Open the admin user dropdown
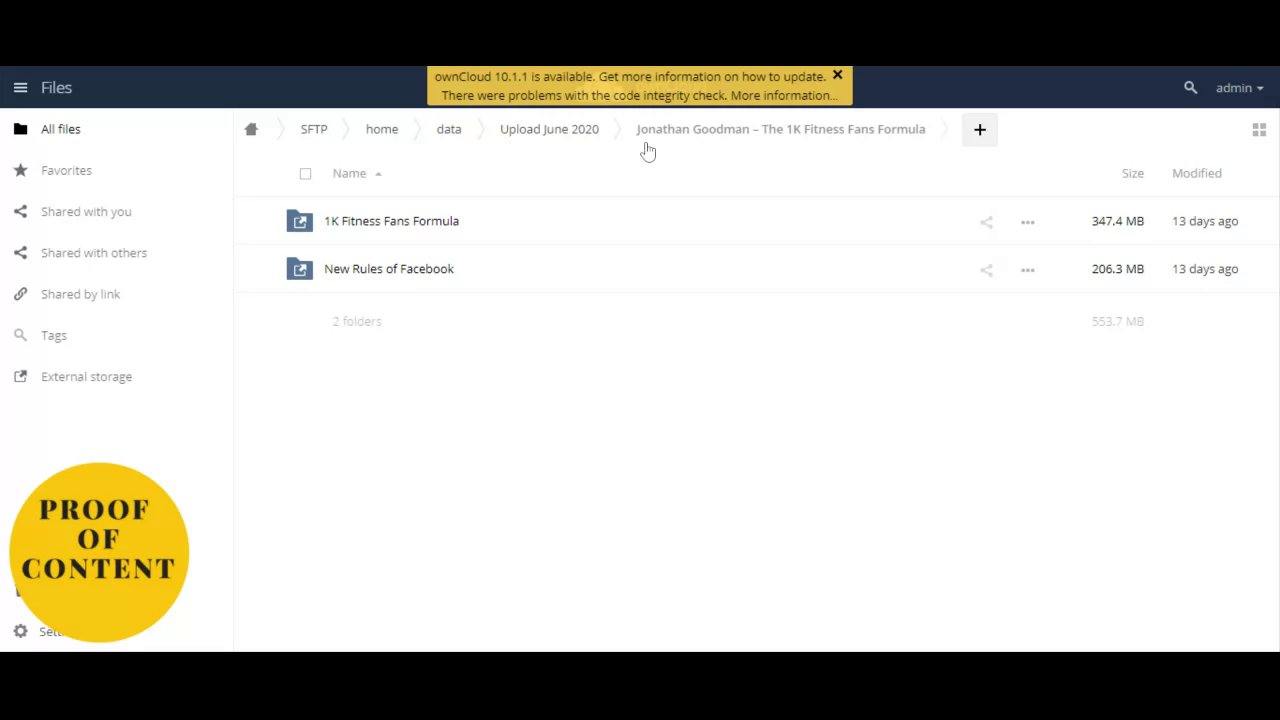This screenshot has height=720, width=1280. pyautogui.click(x=1239, y=88)
